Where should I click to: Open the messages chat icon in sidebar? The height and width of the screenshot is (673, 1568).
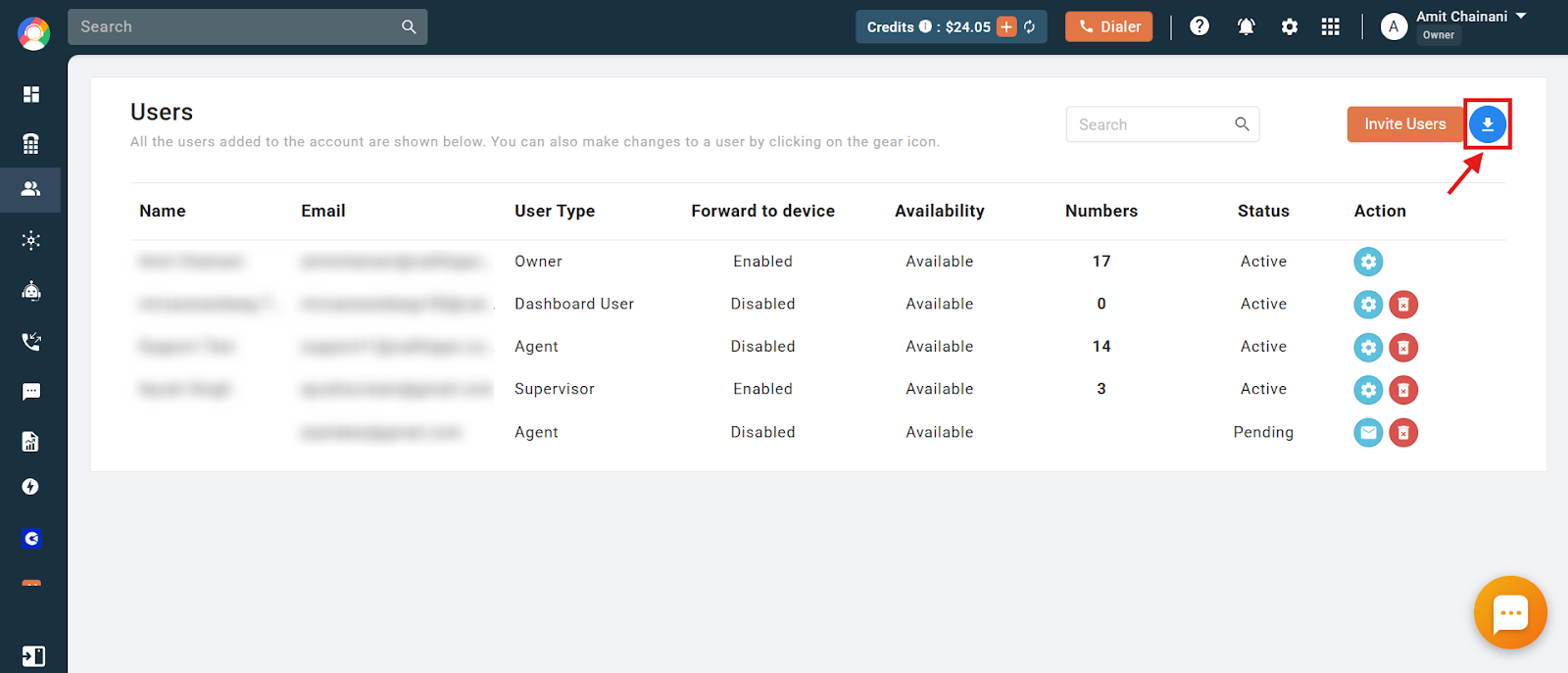[31, 392]
